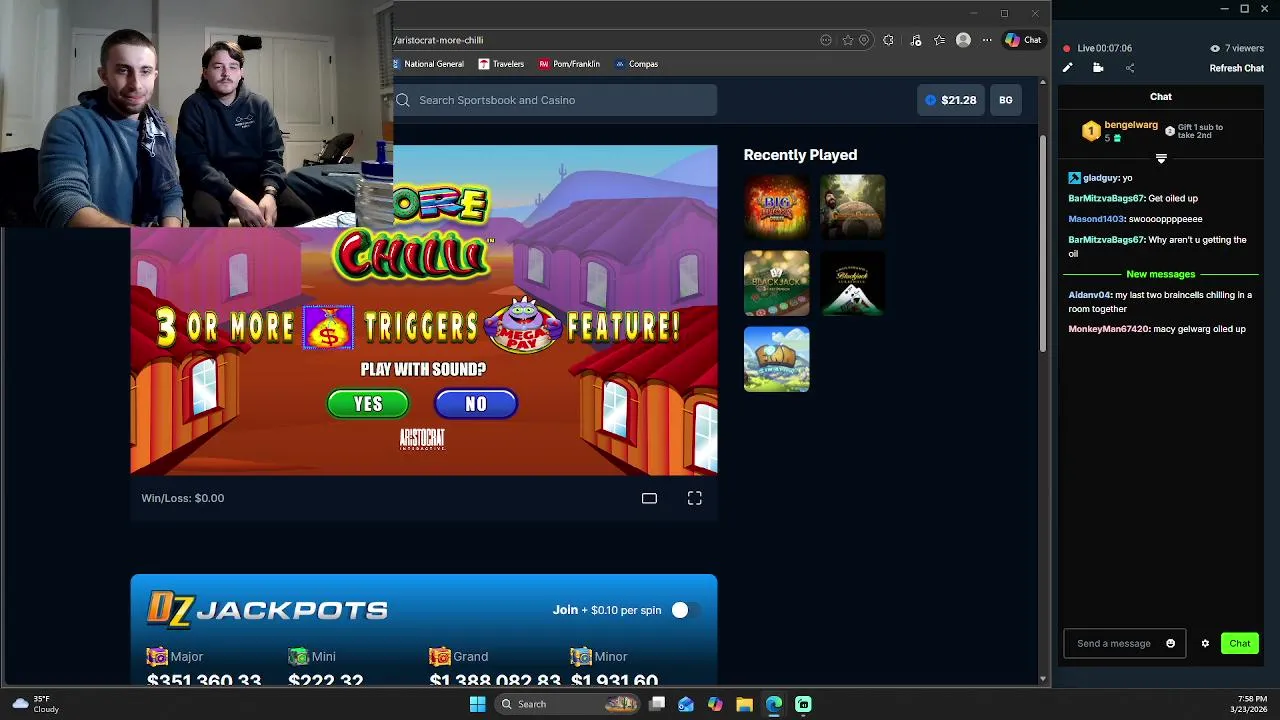
Task: Open the green streaming app on taskbar
Action: [x=803, y=704]
